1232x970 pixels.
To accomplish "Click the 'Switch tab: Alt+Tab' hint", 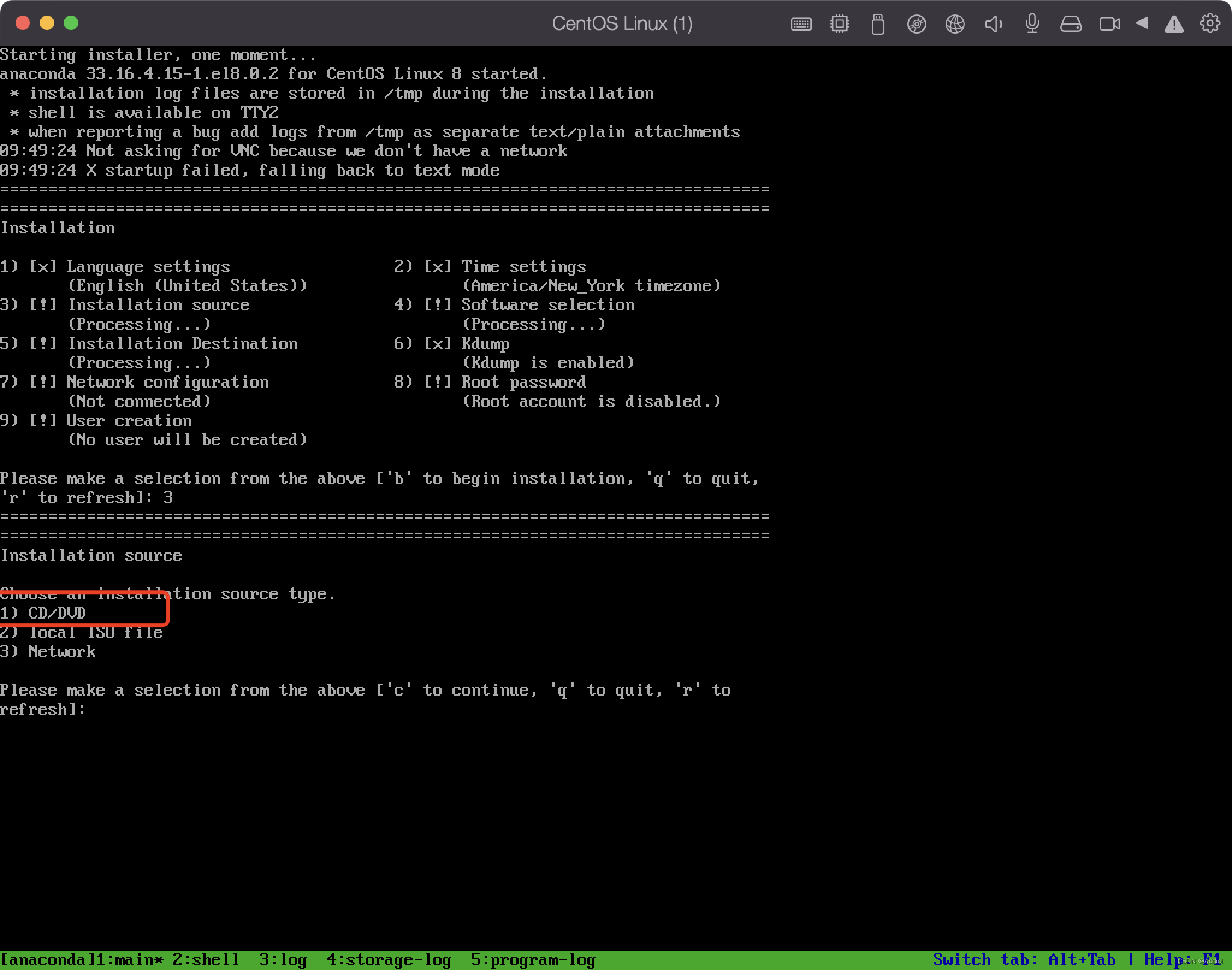I will click(1024, 960).
